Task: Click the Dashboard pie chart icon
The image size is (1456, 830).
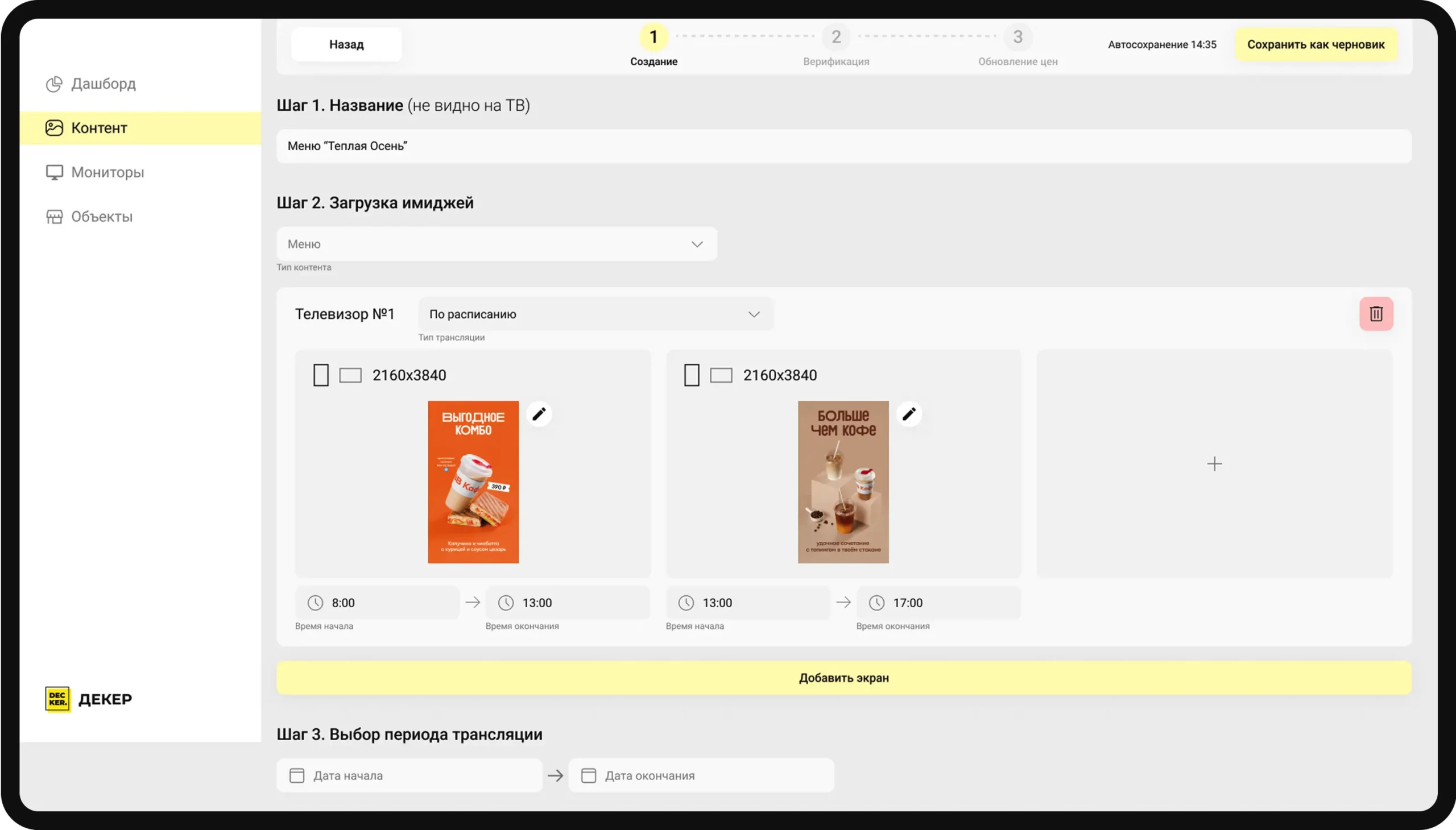Action: 54,84
